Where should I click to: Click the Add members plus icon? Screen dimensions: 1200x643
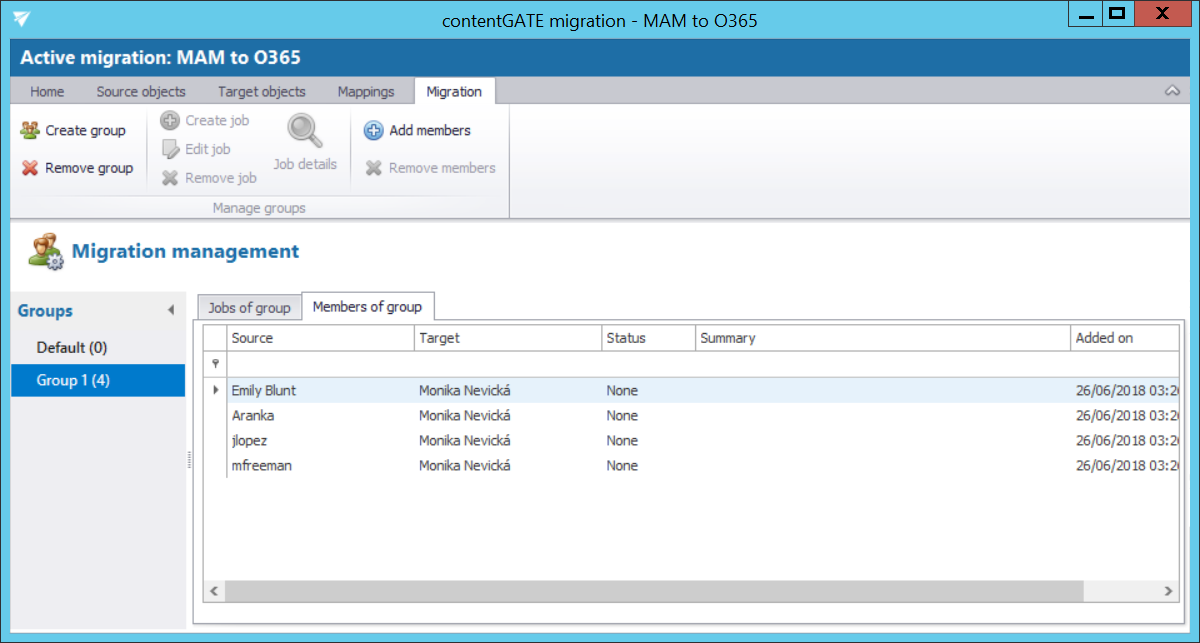pos(373,130)
